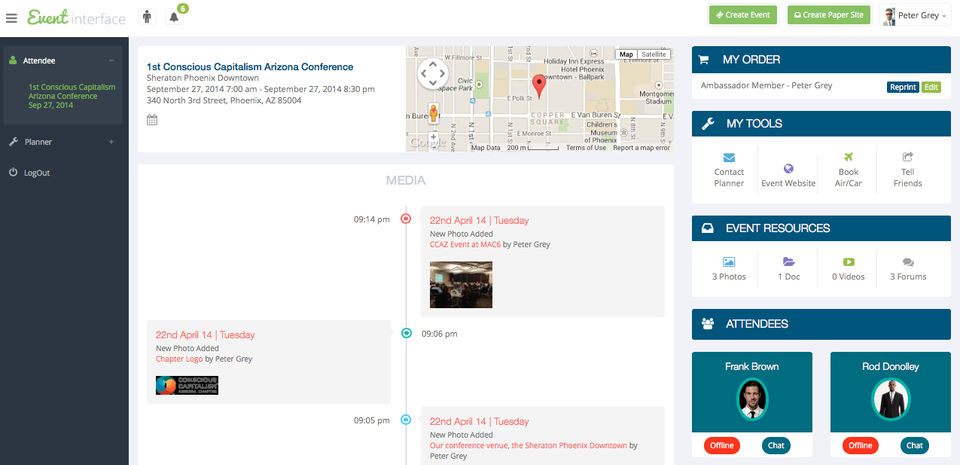
Task: Select LogOut in the sidebar
Action: [x=37, y=173]
